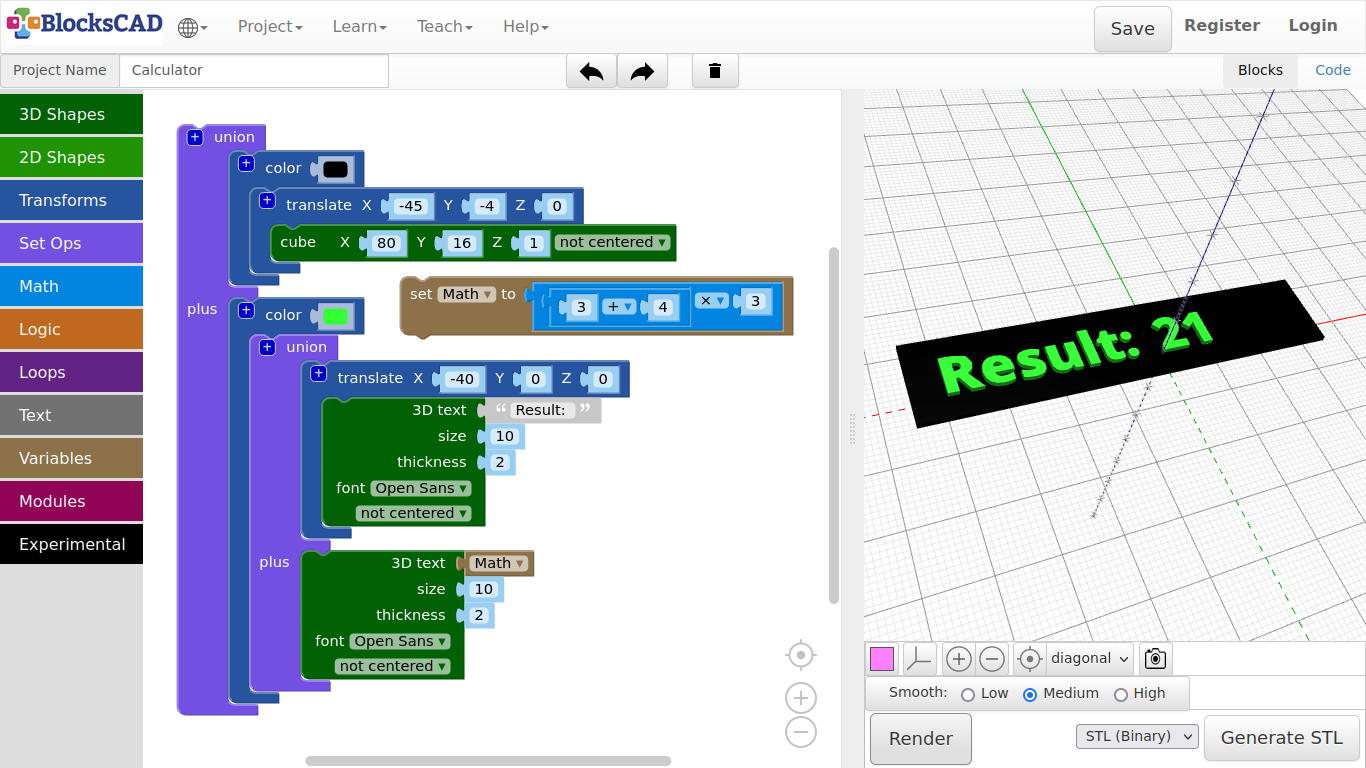
Task: Expand the cube's not centered dropdown
Action: [613, 242]
